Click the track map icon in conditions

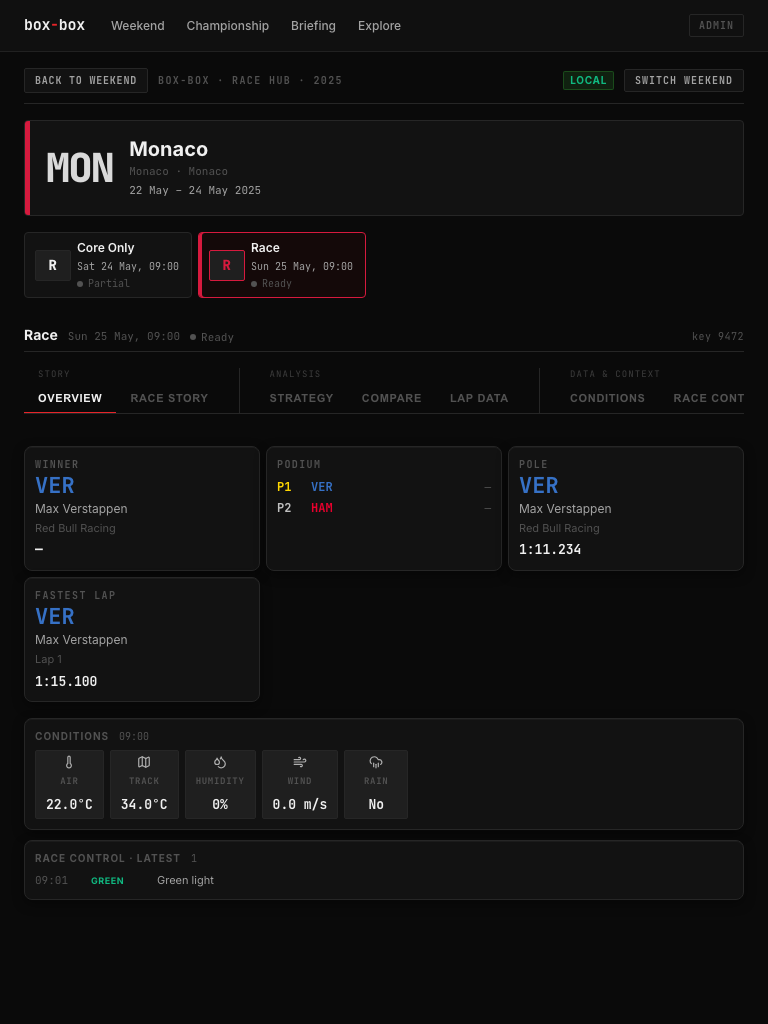click(144, 762)
